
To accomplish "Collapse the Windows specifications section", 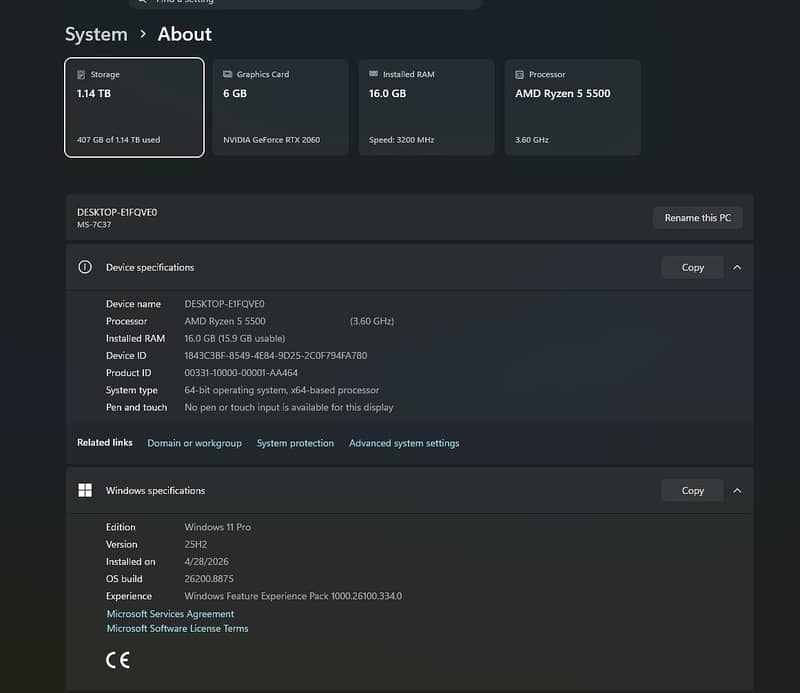I will [737, 490].
